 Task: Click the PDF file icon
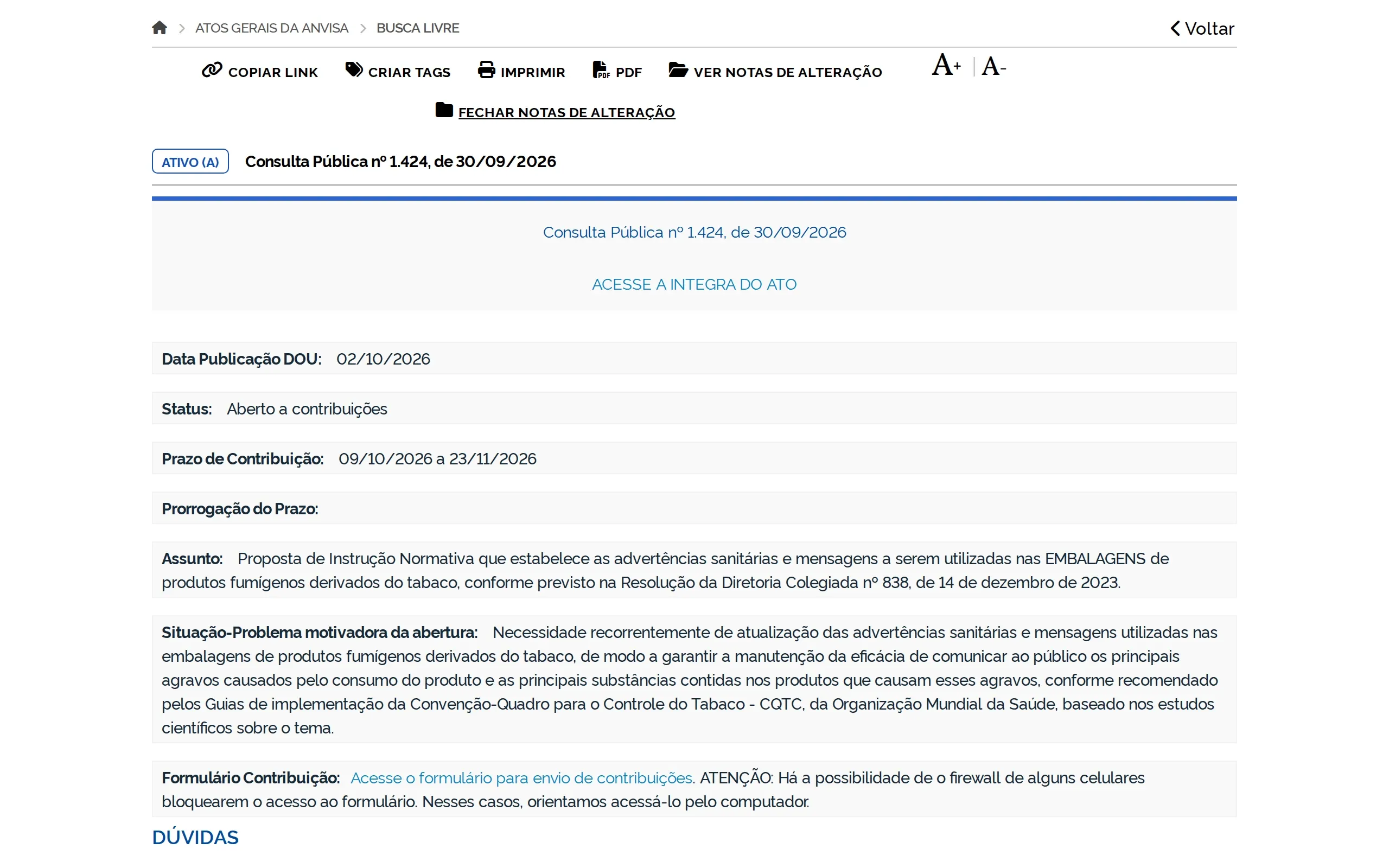tap(601, 69)
